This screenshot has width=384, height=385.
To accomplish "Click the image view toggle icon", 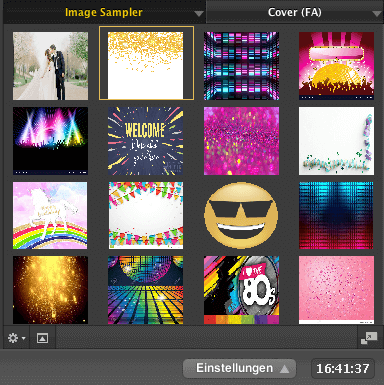I will tap(42, 338).
